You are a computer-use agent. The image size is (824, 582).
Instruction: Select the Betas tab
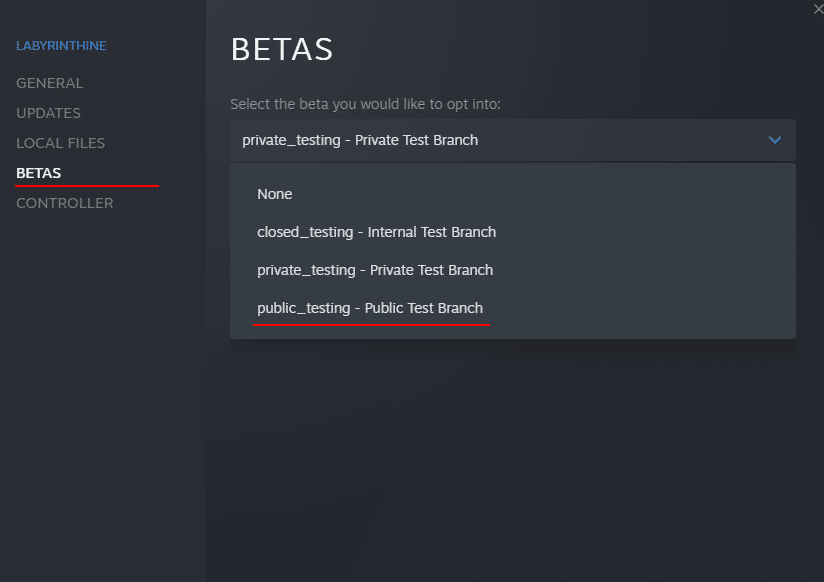38,173
